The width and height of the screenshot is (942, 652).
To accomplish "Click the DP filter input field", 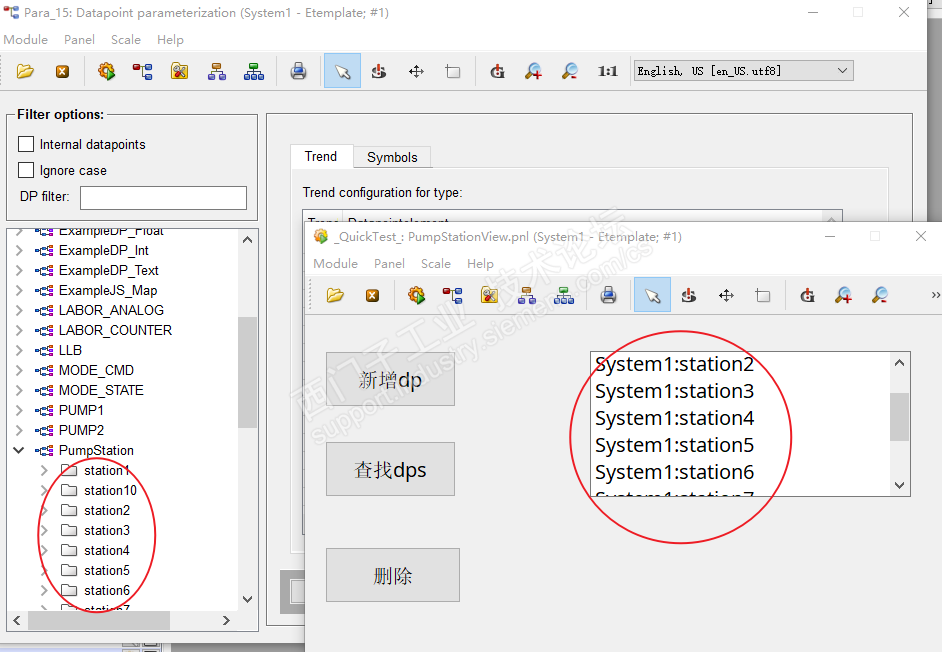I will tap(163, 198).
